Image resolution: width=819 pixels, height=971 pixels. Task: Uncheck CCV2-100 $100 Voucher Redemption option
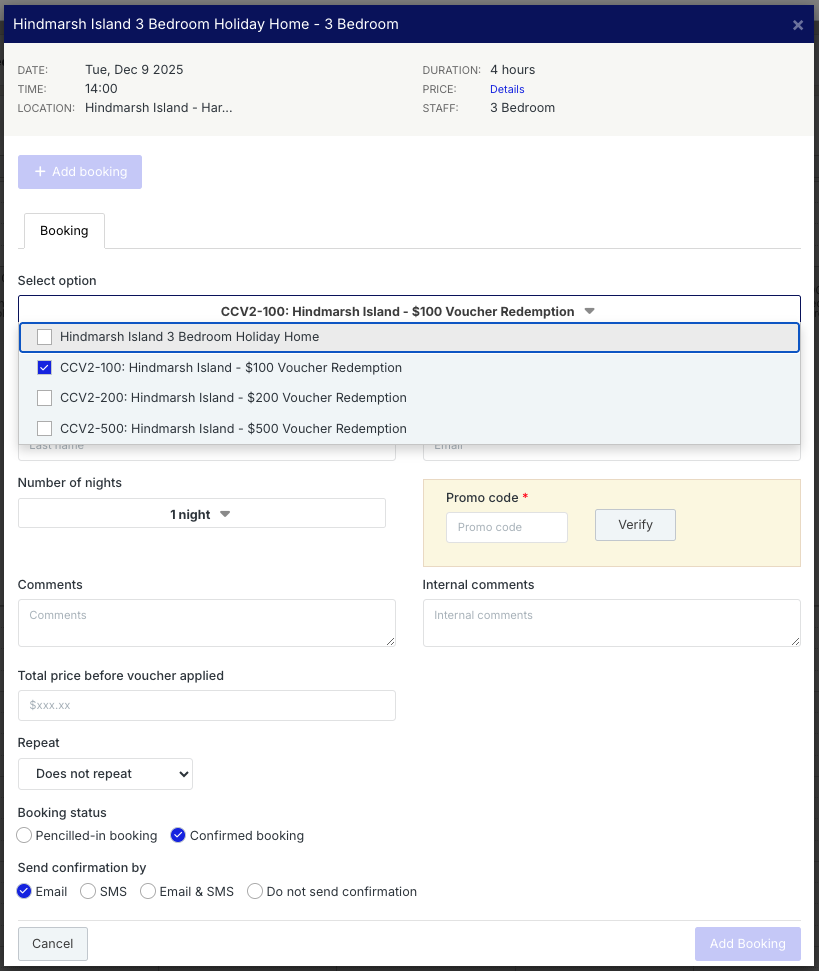pyautogui.click(x=44, y=368)
